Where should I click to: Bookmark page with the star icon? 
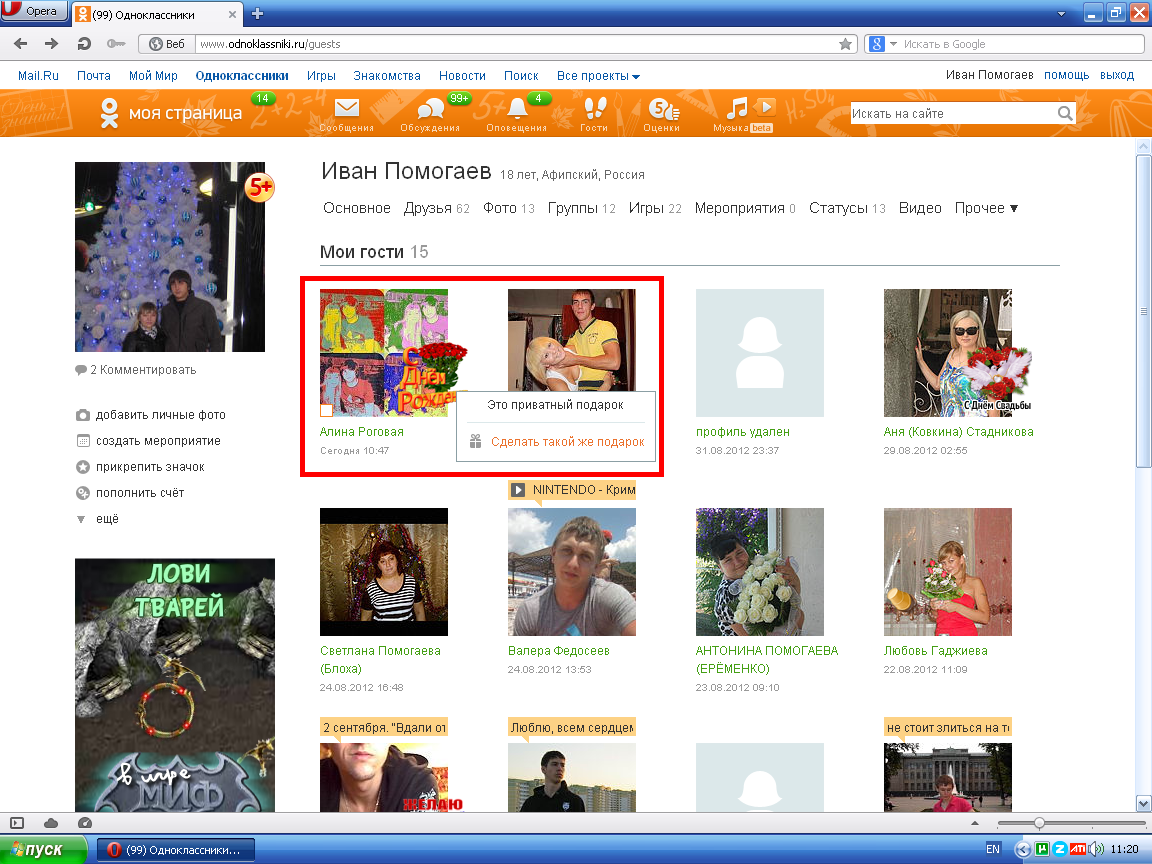point(846,44)
